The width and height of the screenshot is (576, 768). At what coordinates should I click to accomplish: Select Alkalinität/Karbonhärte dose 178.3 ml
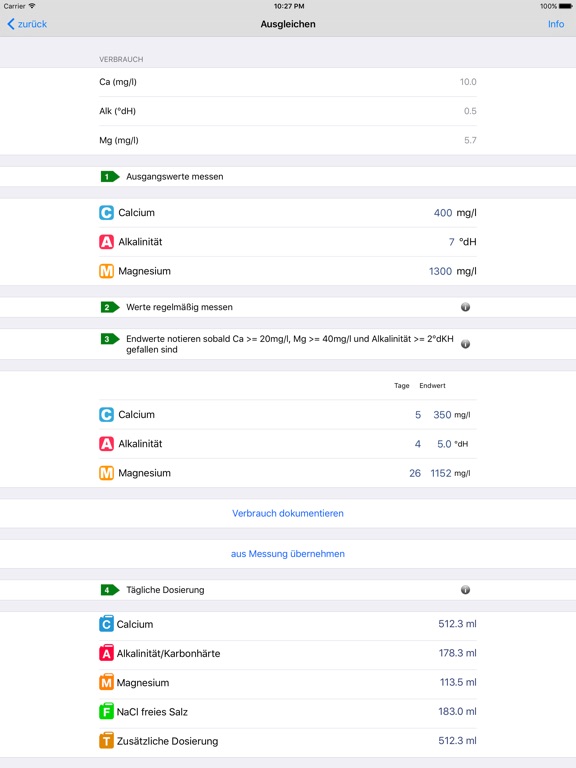[457, 653]
